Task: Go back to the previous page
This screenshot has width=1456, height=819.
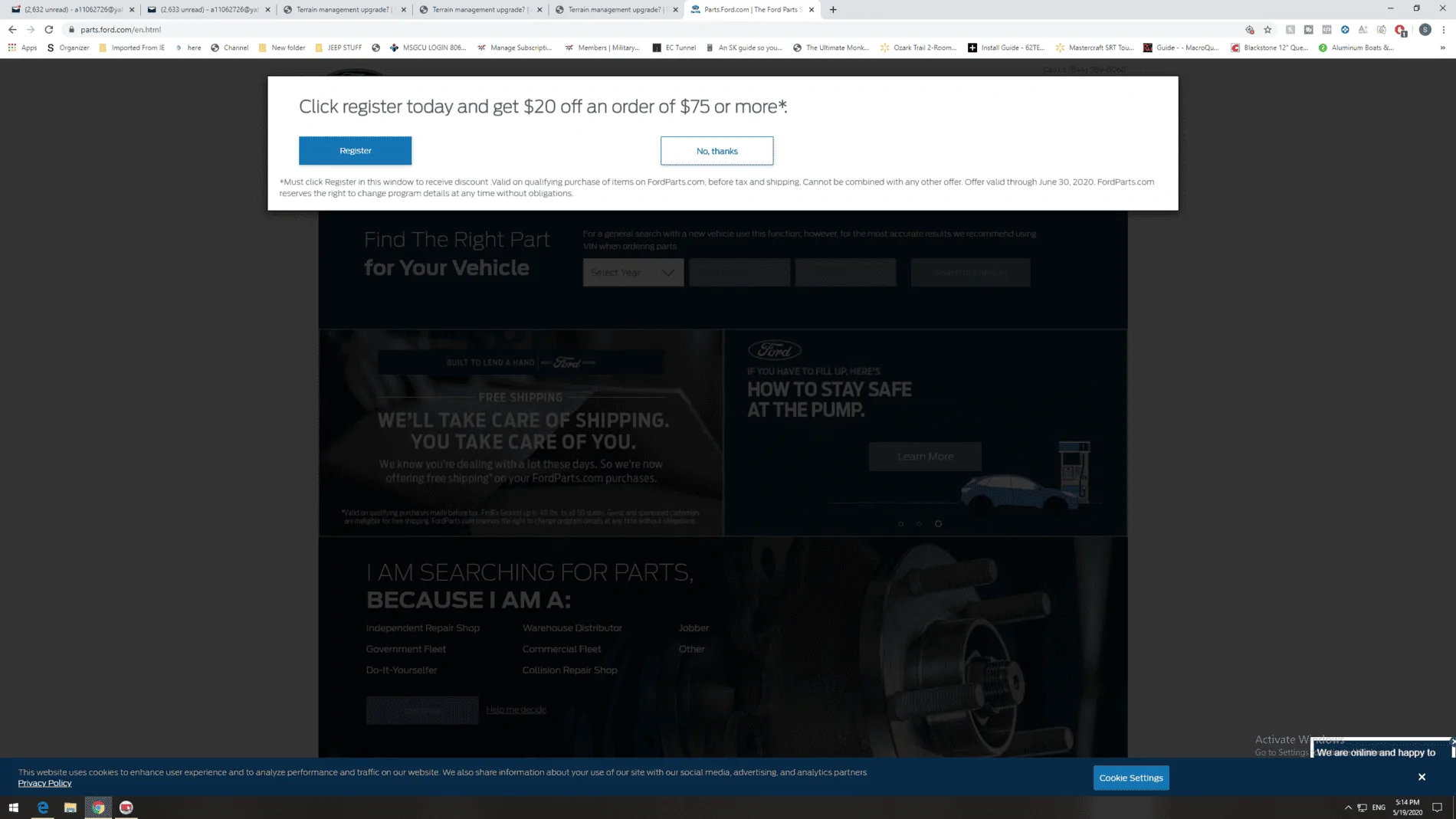Action: tap(12, 30)
